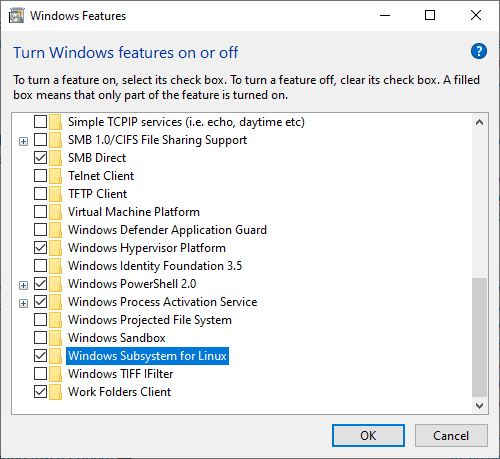Click folder icon beside Telnet Client
The height and width of the screenshot is (459, 500).
click(x=56, y=176)
